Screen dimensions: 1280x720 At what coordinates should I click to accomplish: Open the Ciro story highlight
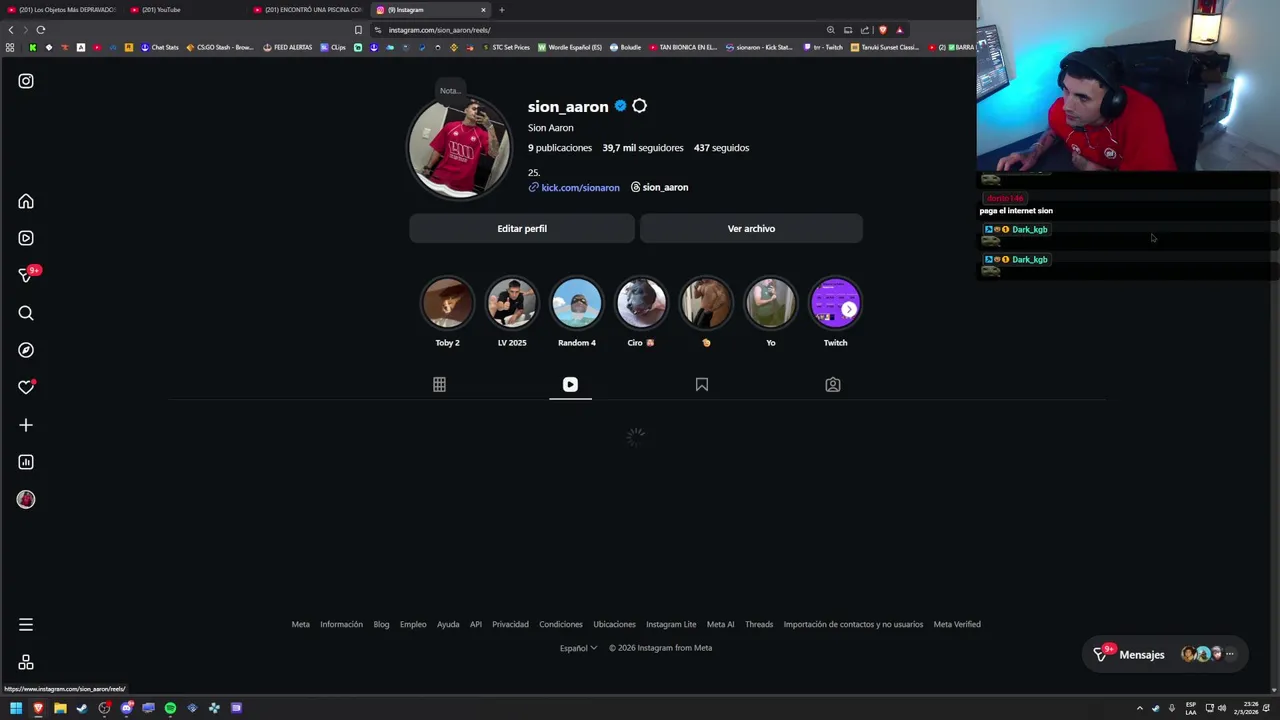[641, 303]
